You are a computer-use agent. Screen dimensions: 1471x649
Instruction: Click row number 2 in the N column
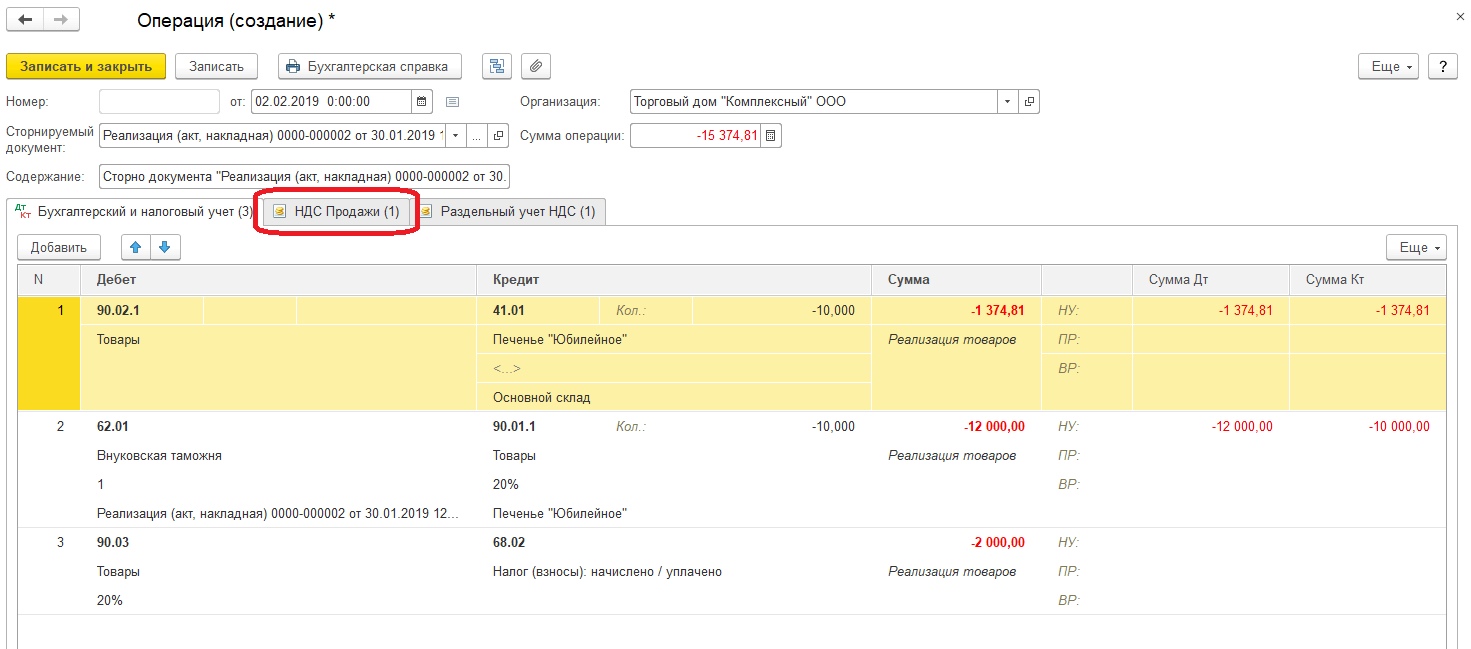pos(60,427)
